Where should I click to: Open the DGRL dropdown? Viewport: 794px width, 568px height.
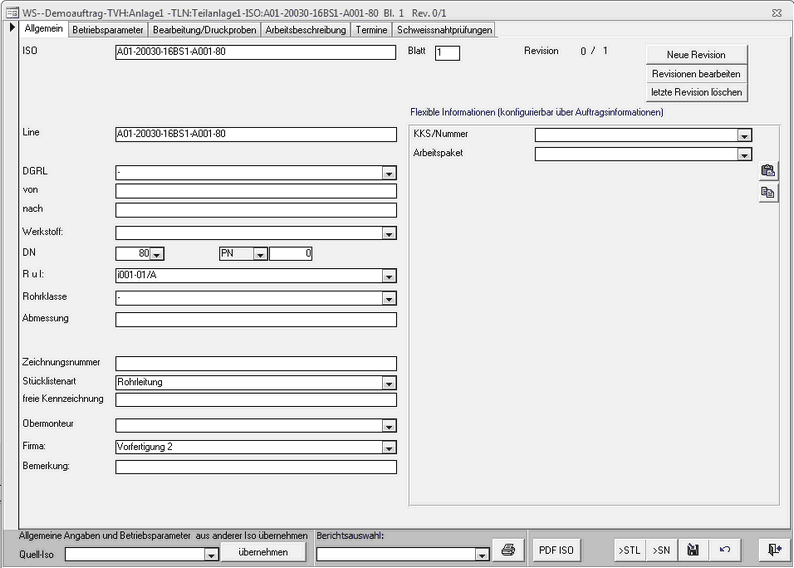[x=389, y=173]
